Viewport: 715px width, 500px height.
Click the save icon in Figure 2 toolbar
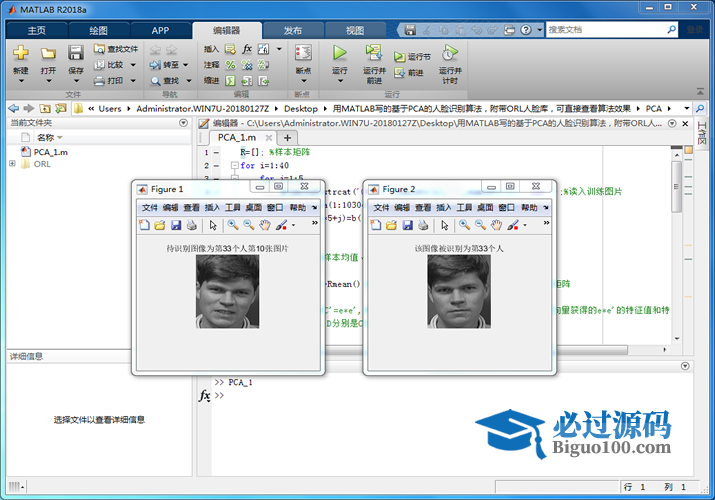click(408, 225)
